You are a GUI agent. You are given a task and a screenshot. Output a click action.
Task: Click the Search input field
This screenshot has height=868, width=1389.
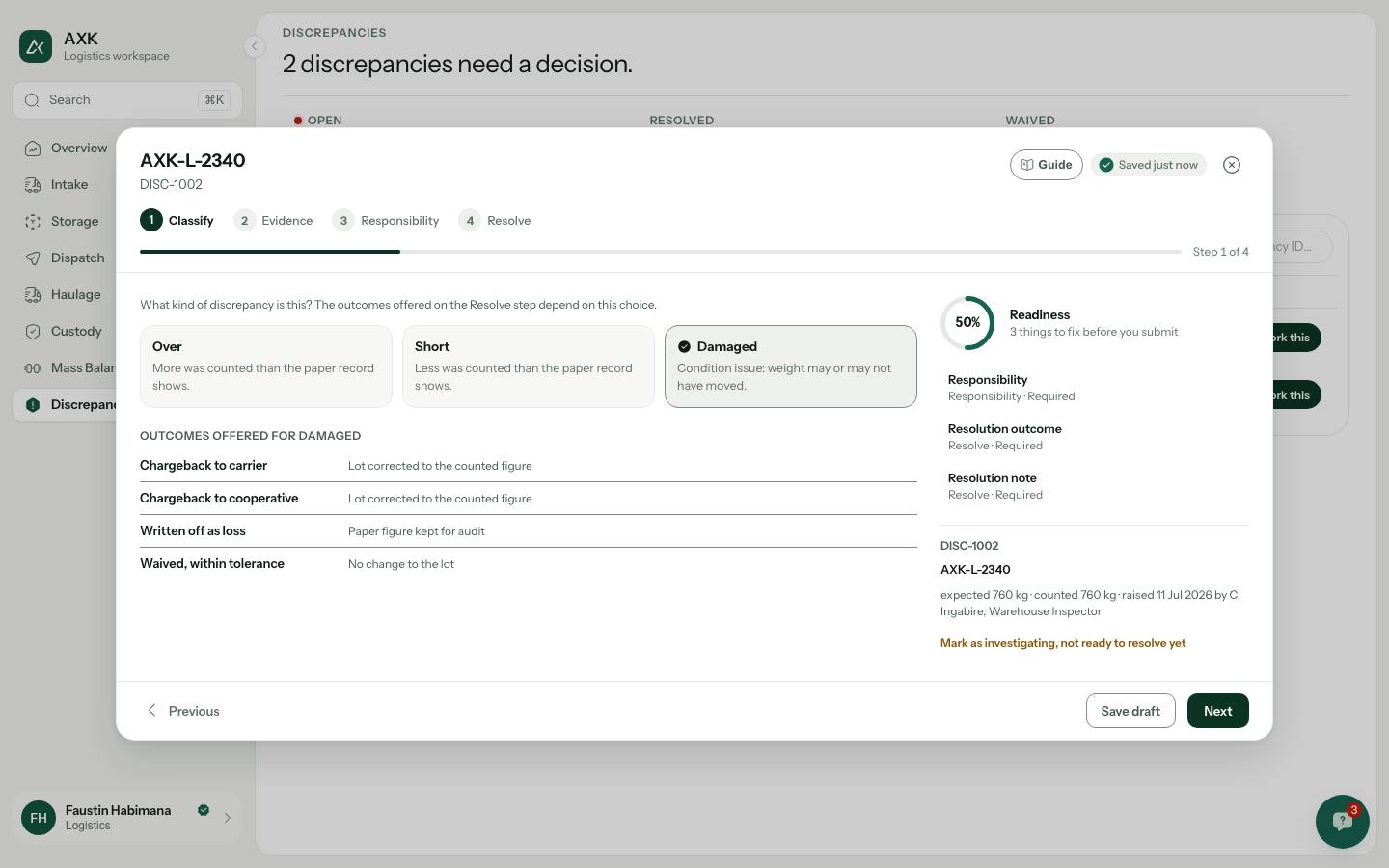[127, 100]
